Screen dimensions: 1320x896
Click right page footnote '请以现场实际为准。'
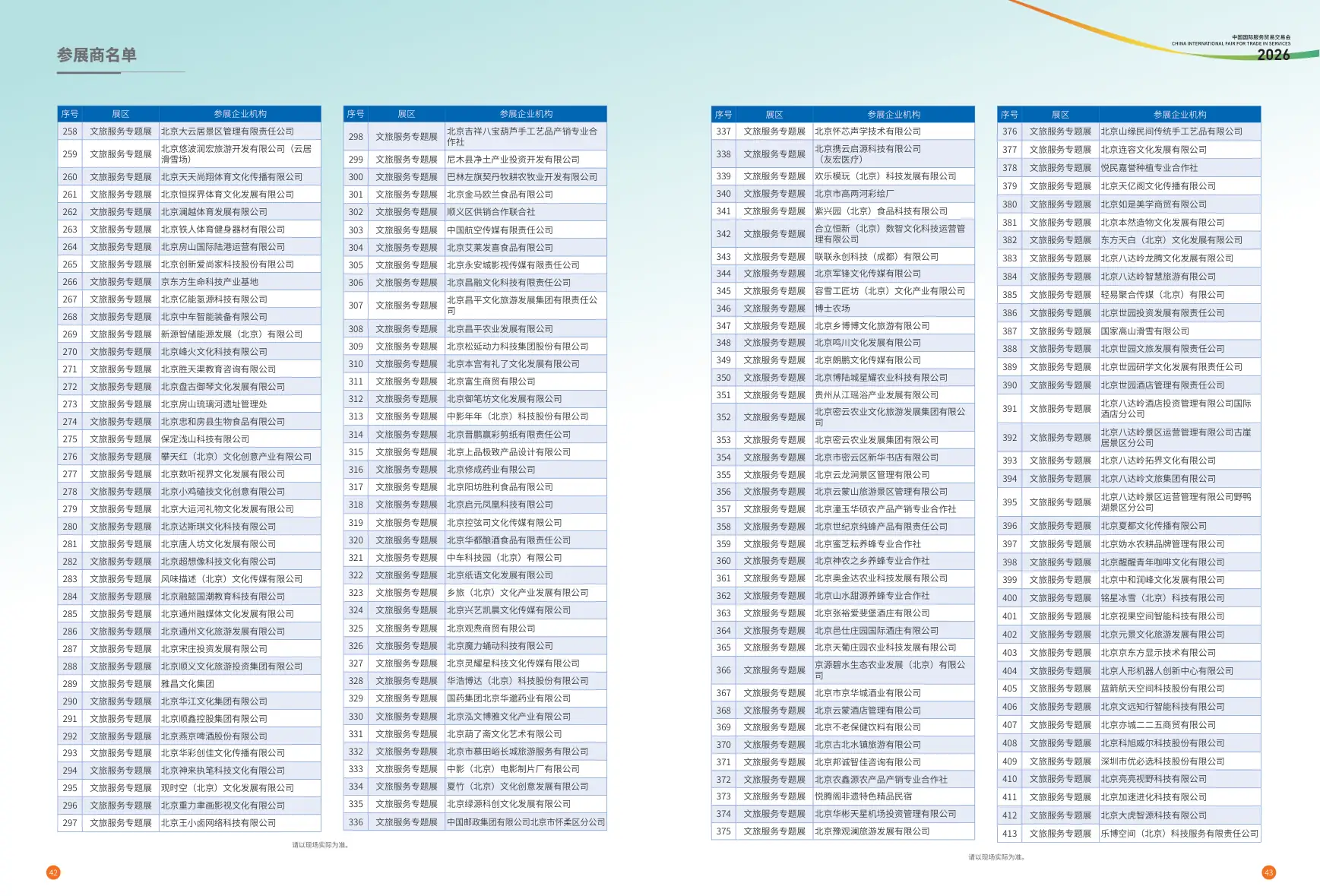coord(997,856)
